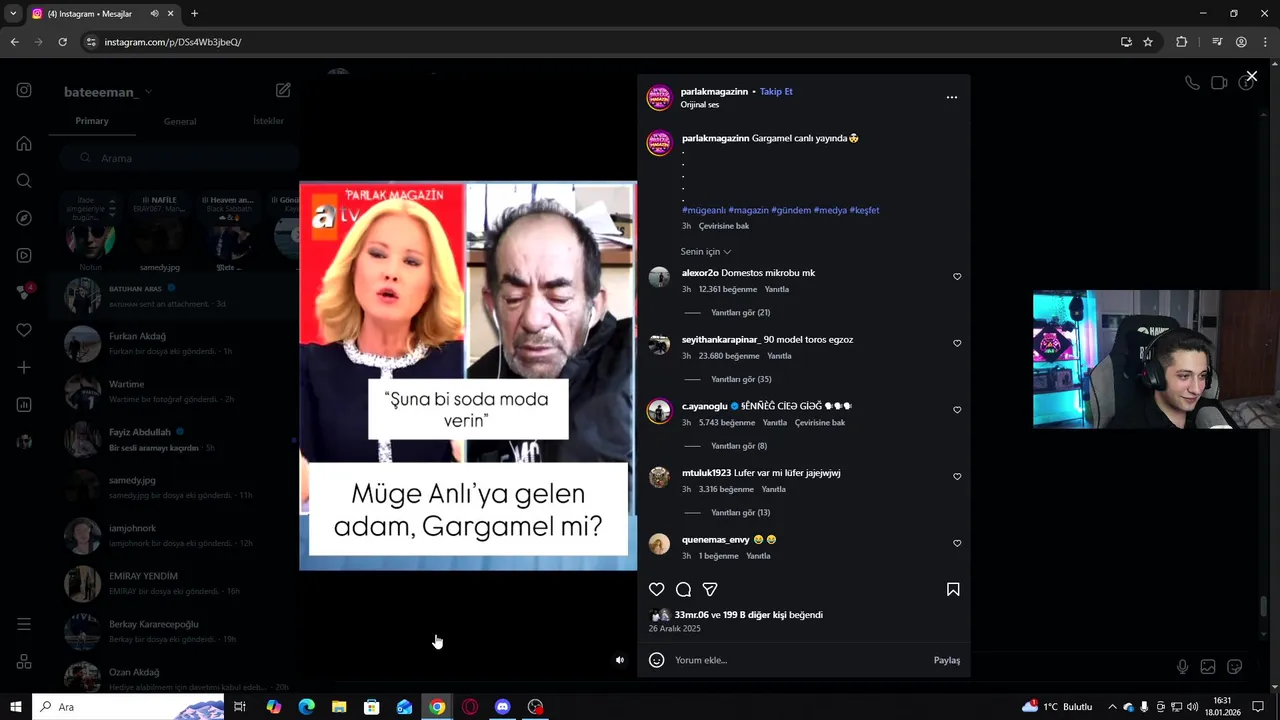The height and width of the screenshot is (720, 1280).
Task: Share post with paper plane icon
Action: point(710,590)
